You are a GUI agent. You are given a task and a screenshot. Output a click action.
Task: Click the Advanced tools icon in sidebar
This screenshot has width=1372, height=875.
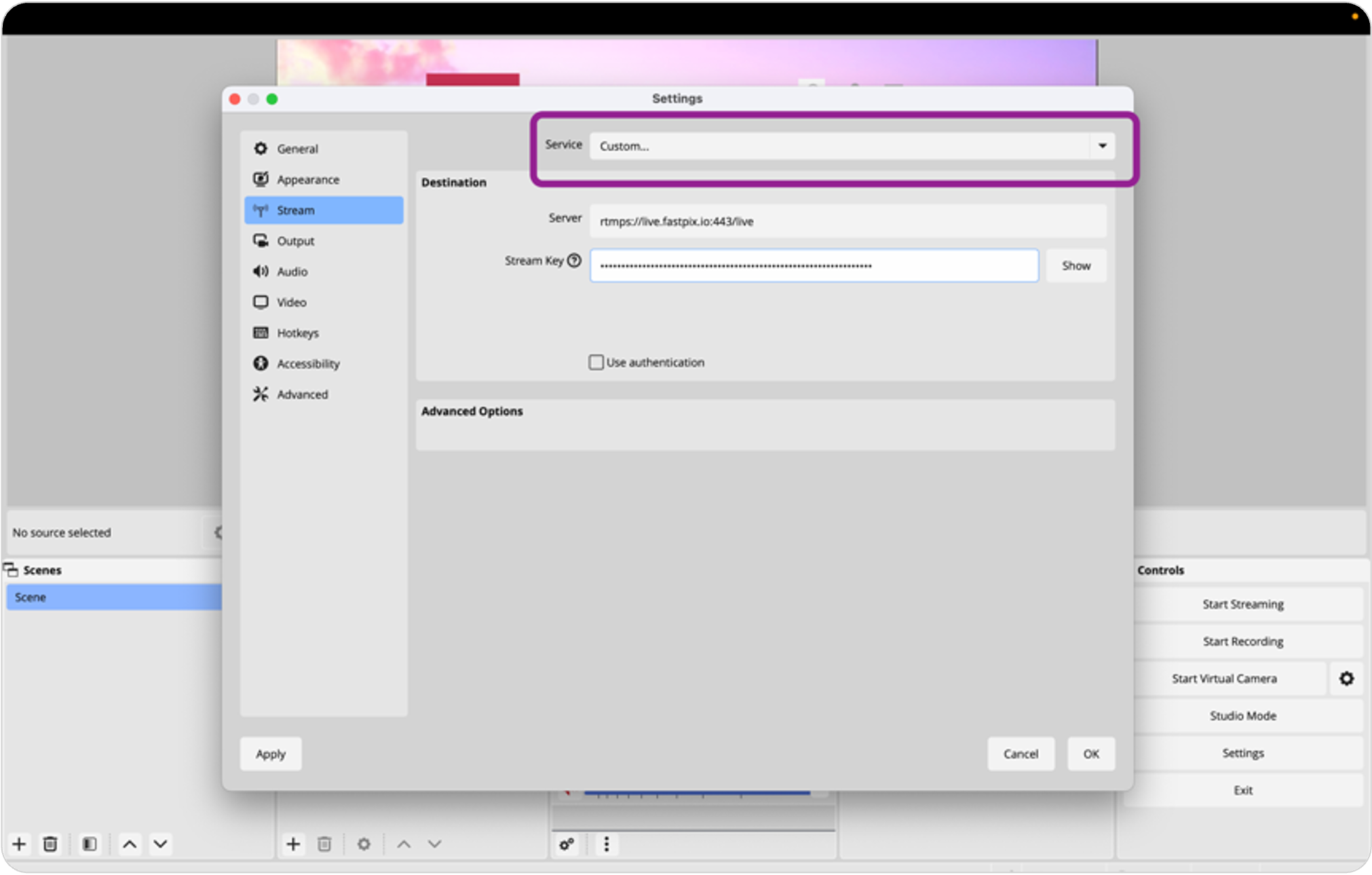click(x=261, y=394)
